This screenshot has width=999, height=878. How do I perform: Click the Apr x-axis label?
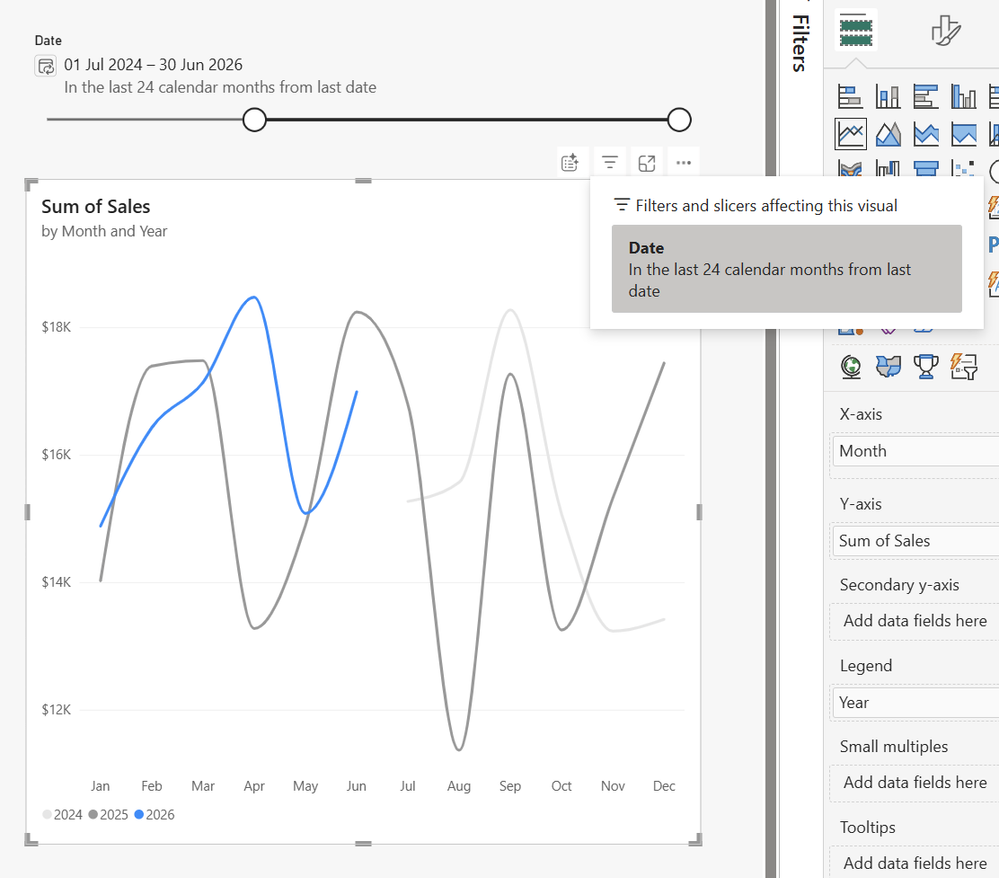click(x=254, y=786)
